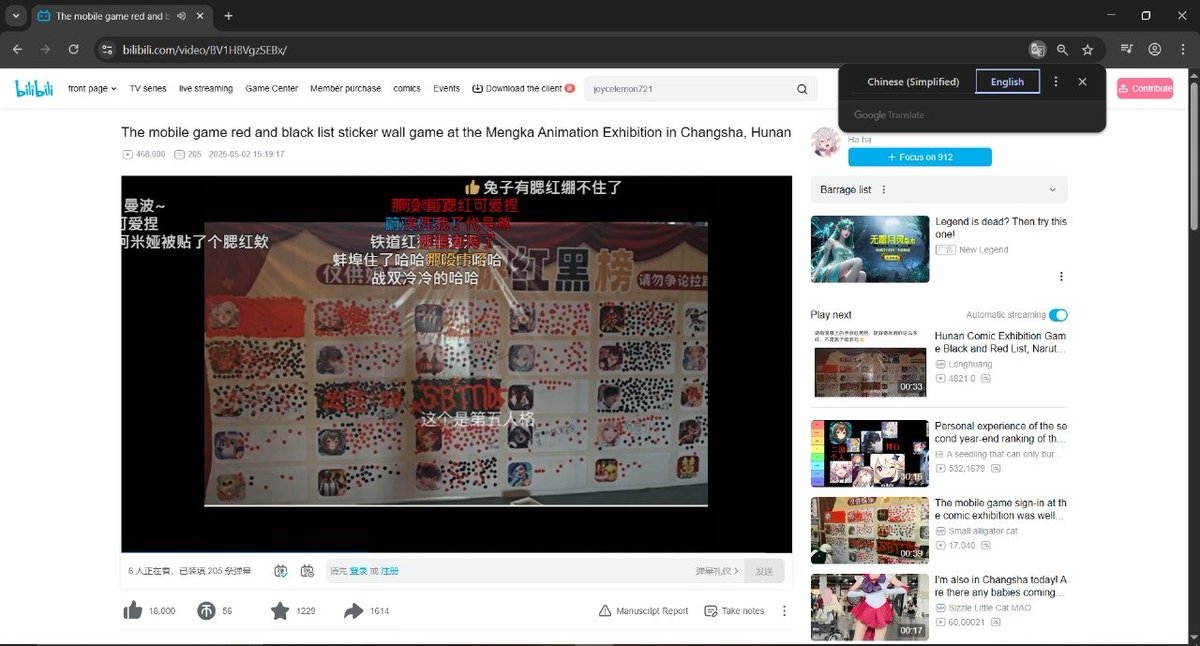Viewport: 1200px width, 646px height.
Task: Open a new browser tab
Action: click(x=229, y=16)
